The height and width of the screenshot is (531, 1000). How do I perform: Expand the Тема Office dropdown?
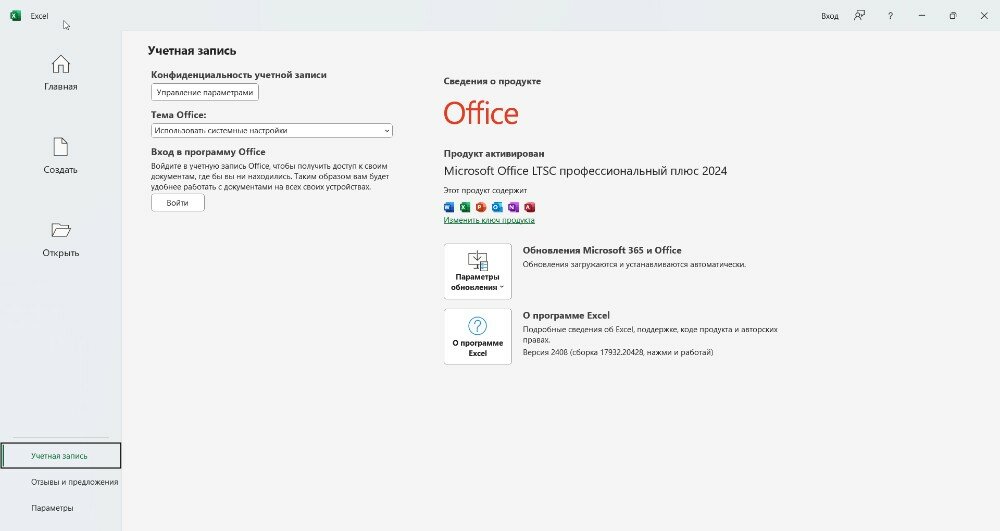coord(272,130)
